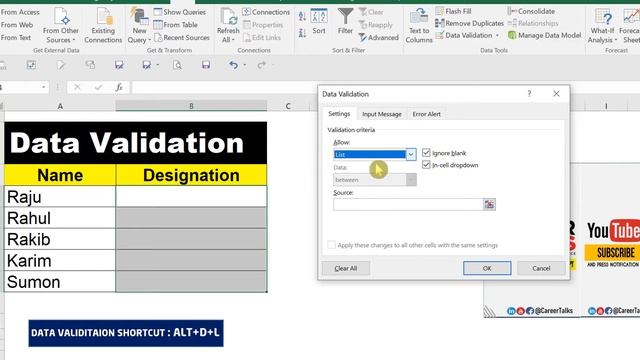Click the Source range selector icon
The width and height of the screenshot is (640, 360).
click(x=489, y=204)
